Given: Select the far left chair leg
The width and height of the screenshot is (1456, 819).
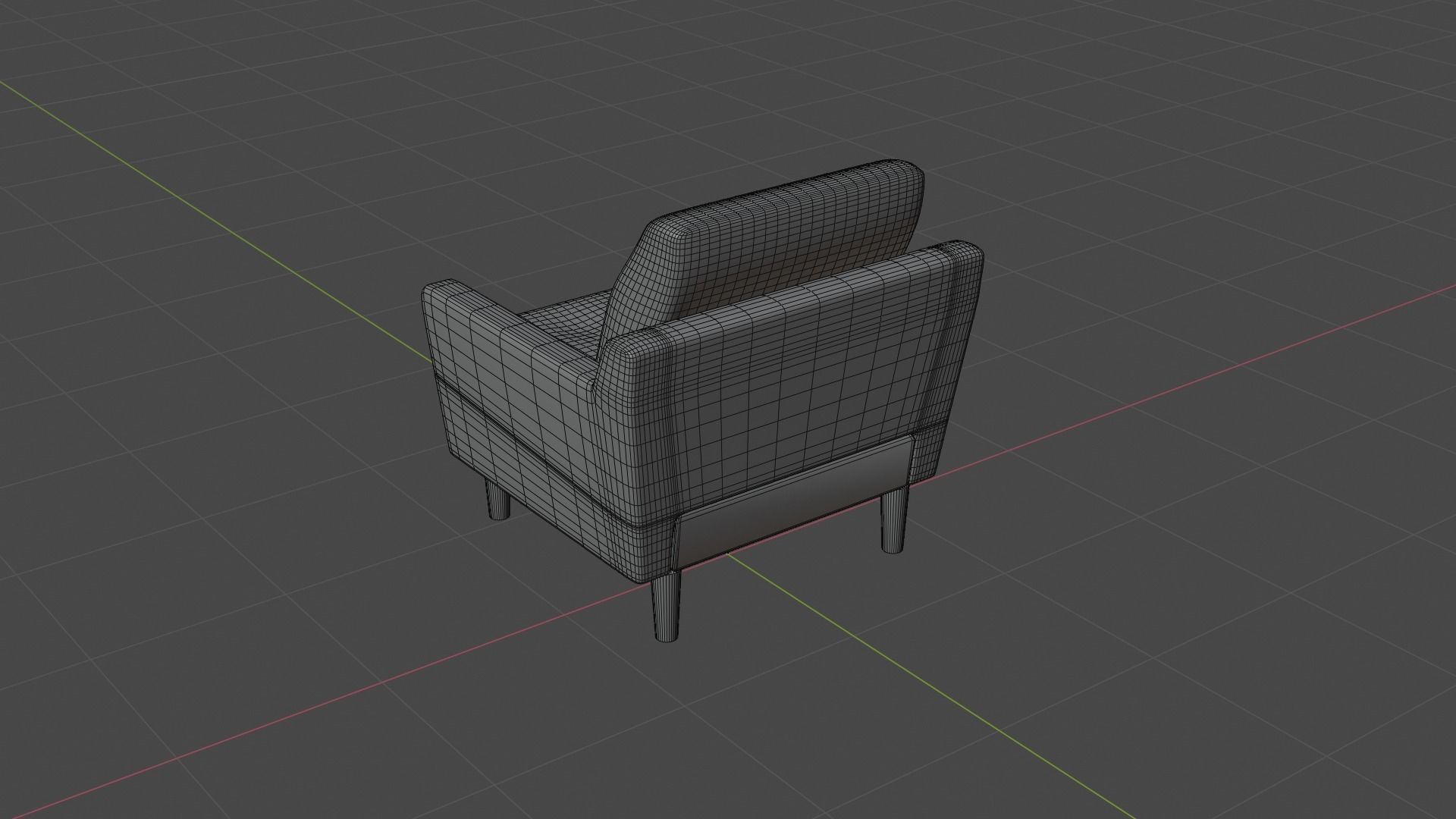Looking at the screenshot, I should pos(498,498).
